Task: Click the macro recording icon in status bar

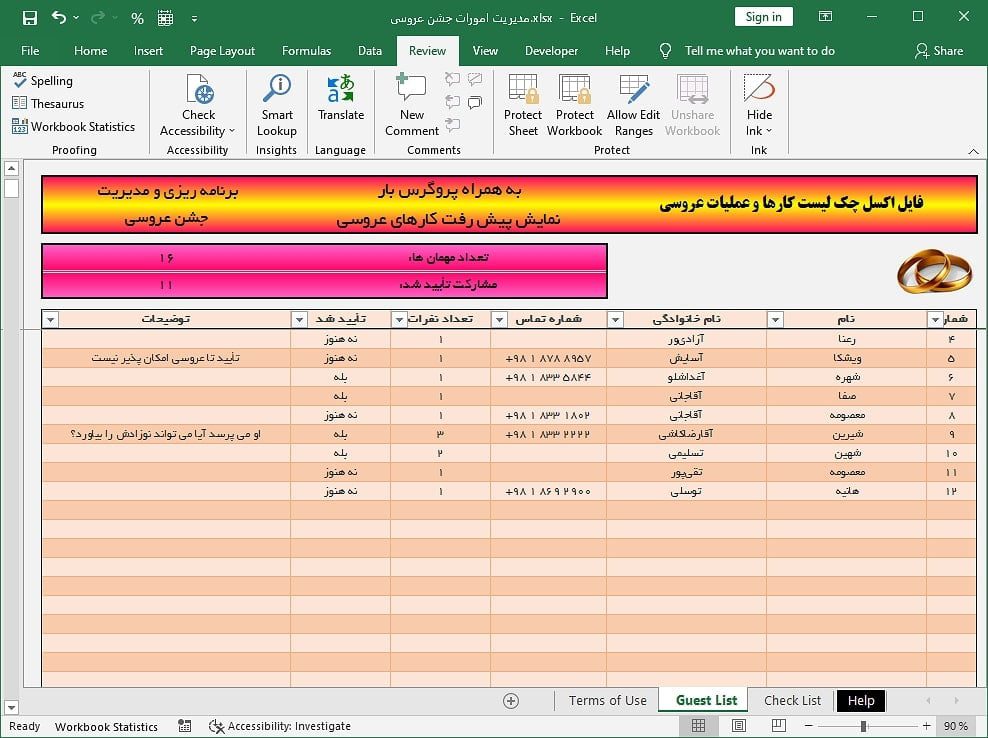Action: 185,726
